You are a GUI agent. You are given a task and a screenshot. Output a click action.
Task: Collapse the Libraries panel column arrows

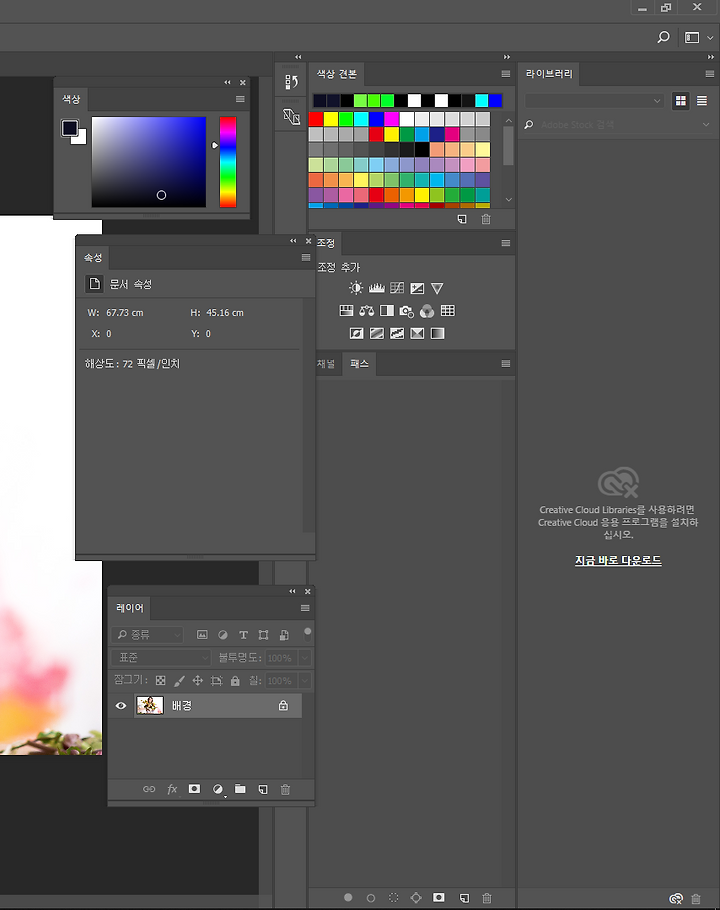(x=711, y=57)
